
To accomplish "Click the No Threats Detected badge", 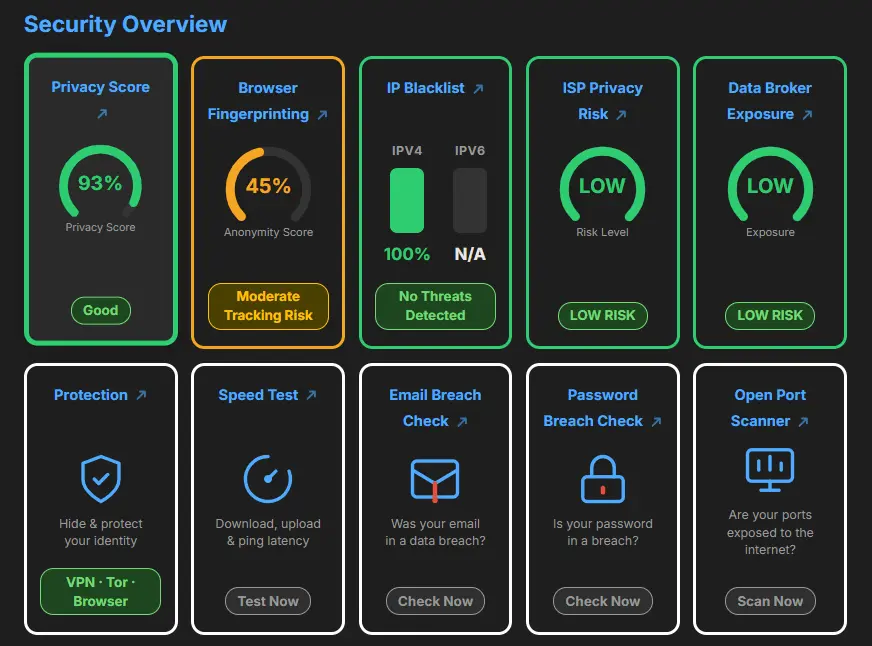I will click(435, 306).
